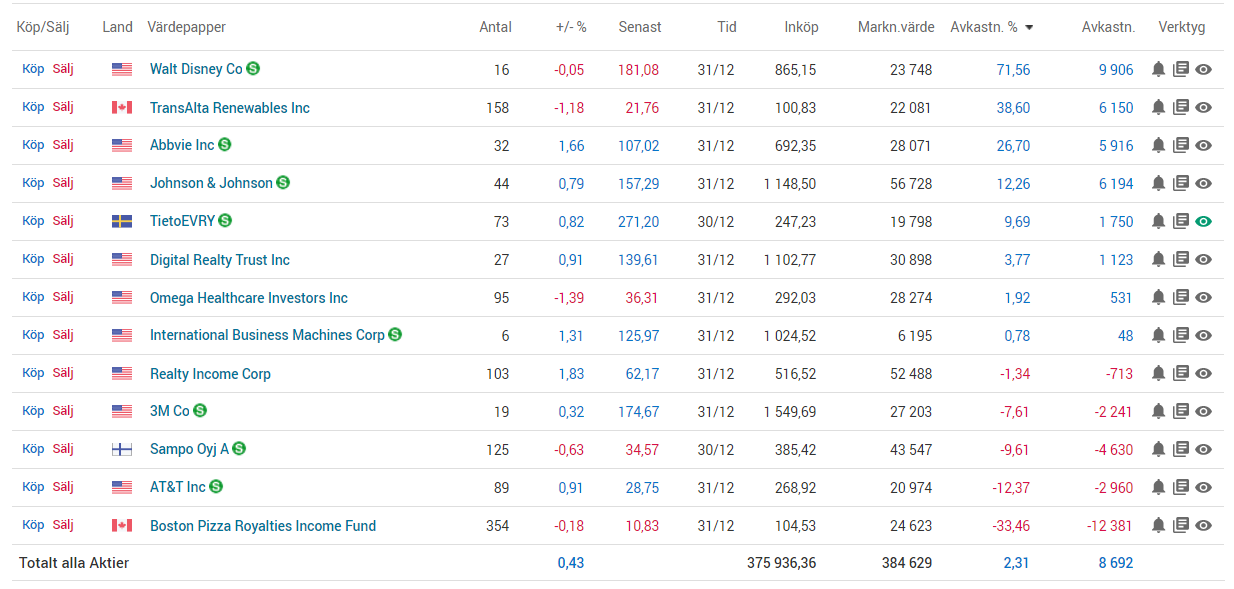
Task: Open news icon in TransAlta Renewables row
Action: [x=1181, y=107]
